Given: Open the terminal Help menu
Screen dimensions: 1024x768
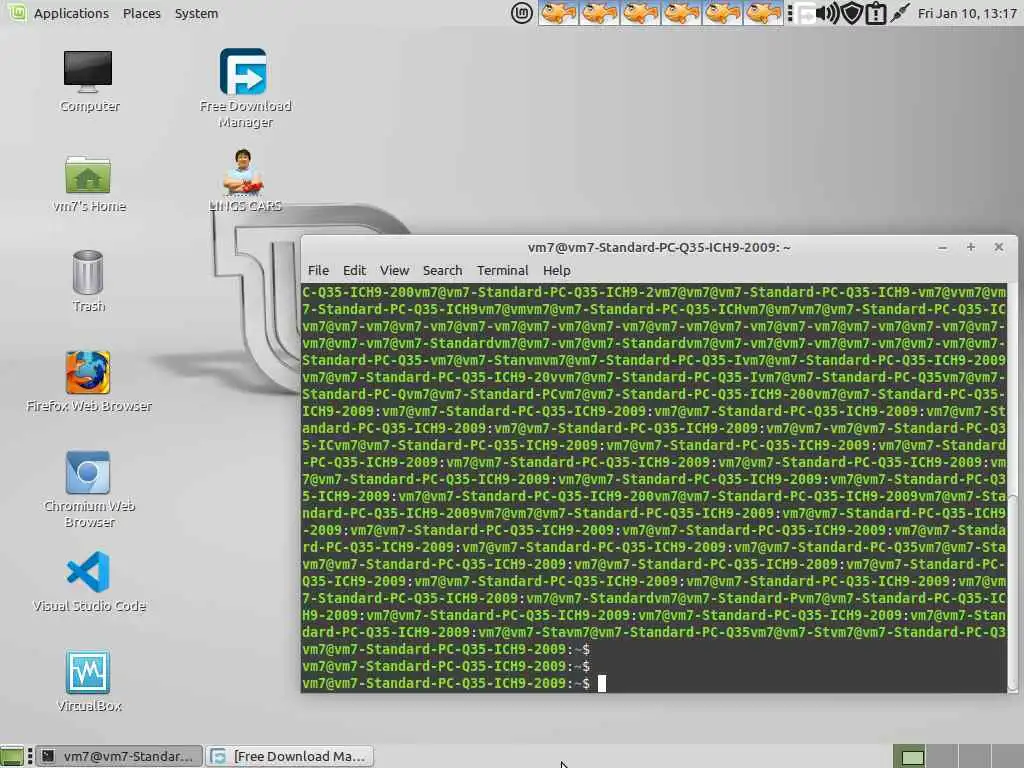Looking at the screenshot, I should (x=556, y=270).
